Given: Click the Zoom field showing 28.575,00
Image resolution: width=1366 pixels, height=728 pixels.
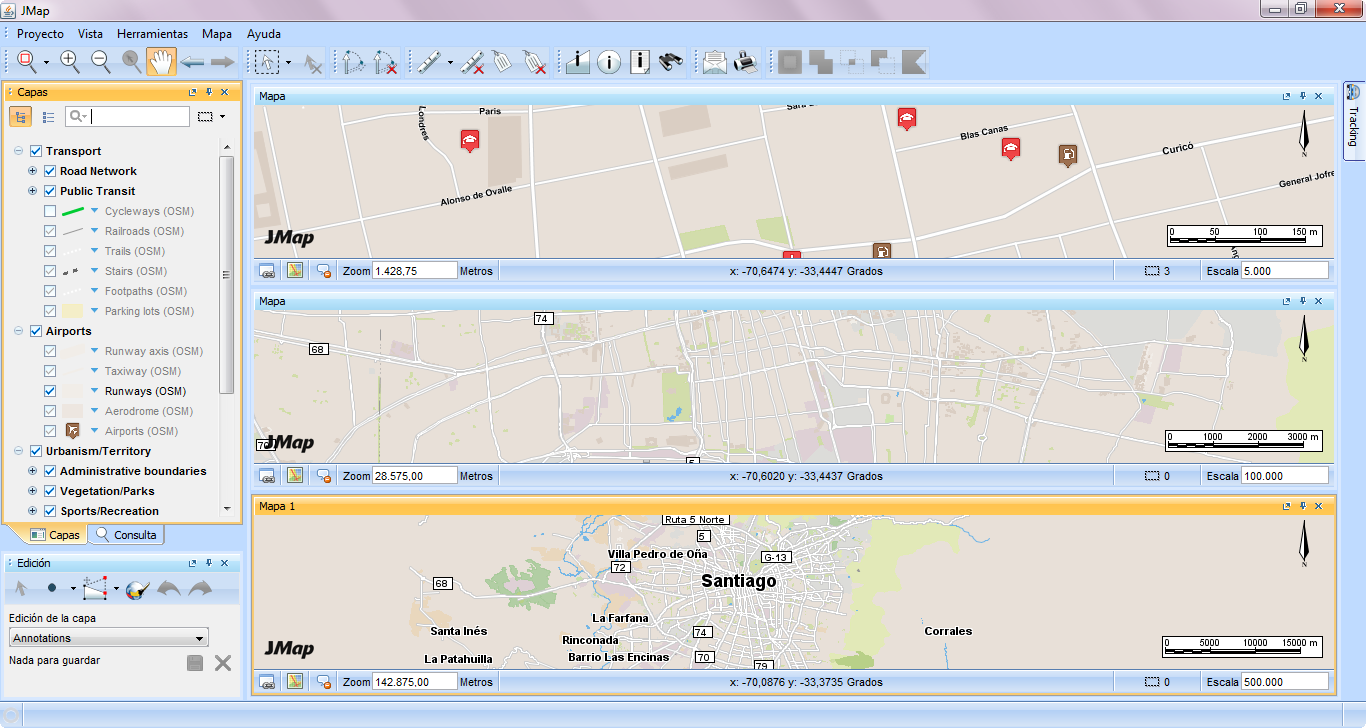Looking at the screenshot, I should pos(414,476).
